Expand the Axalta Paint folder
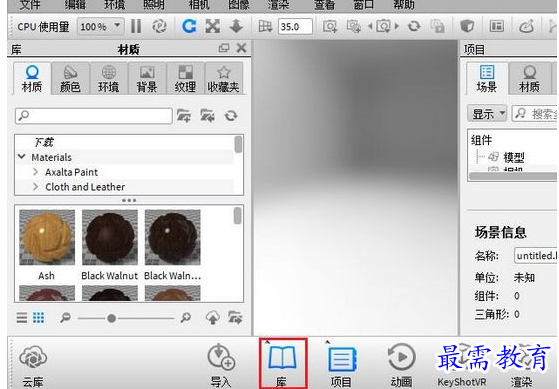Screen dimensions: 559x389 point(35,172)
